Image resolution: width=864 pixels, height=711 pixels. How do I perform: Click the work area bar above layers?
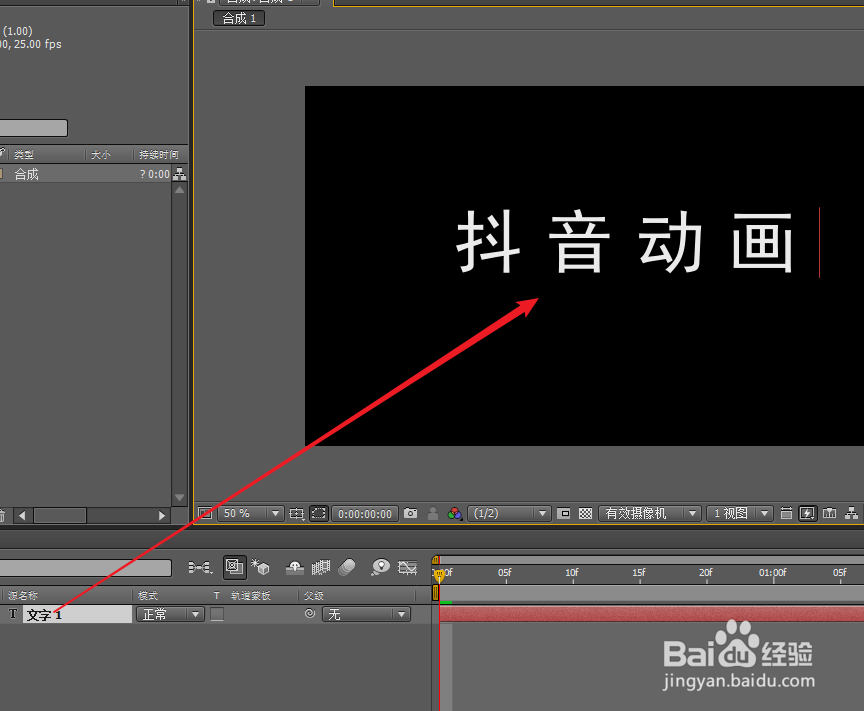(652, 593)
